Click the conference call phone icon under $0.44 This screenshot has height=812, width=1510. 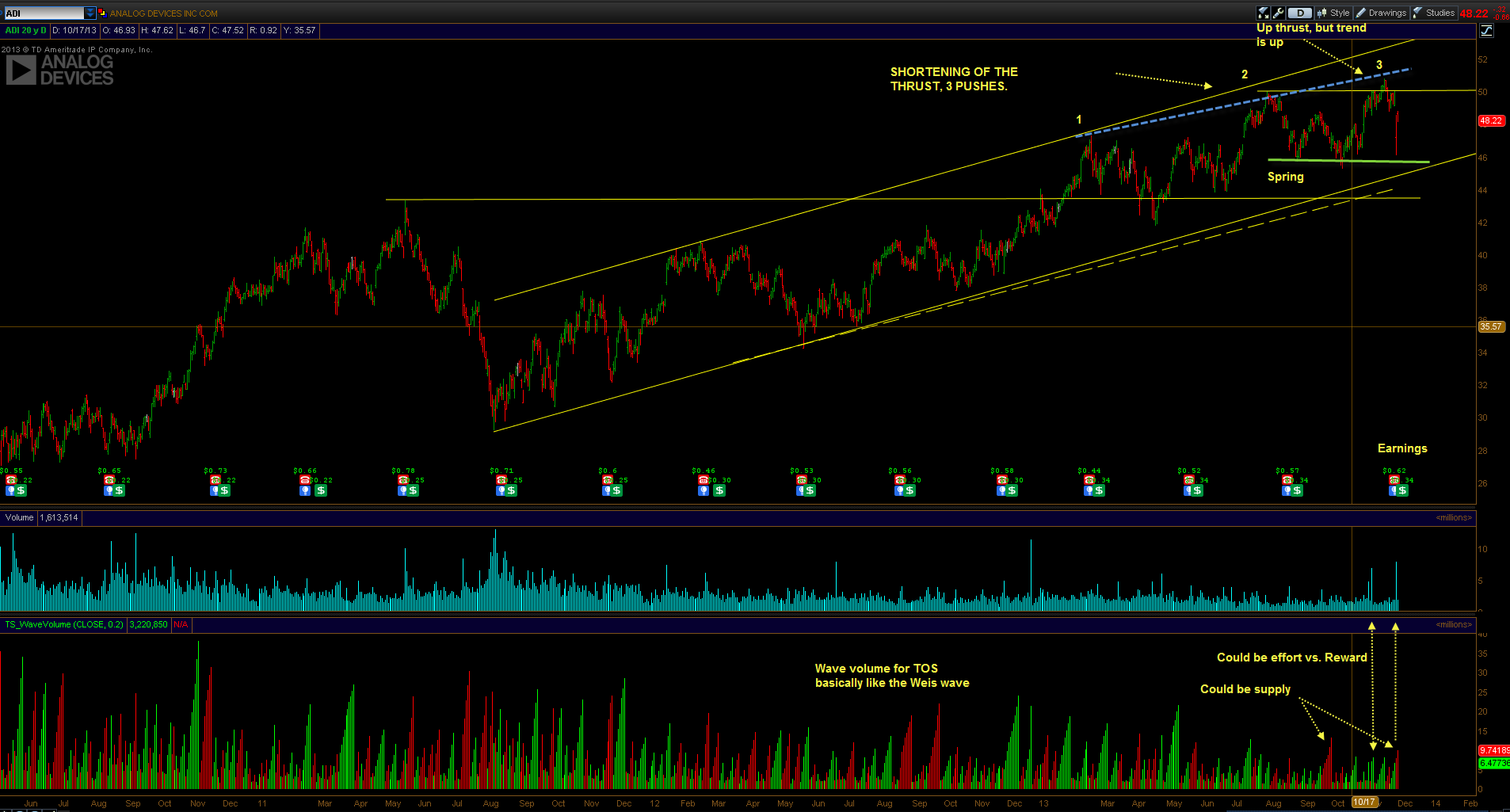coord(1089,480)
